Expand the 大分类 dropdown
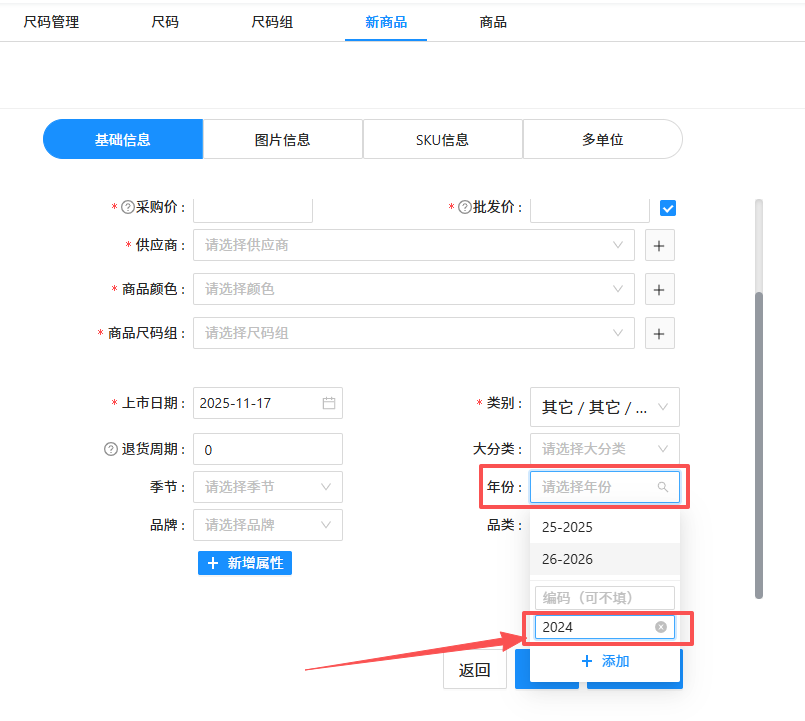 [605, 448]
